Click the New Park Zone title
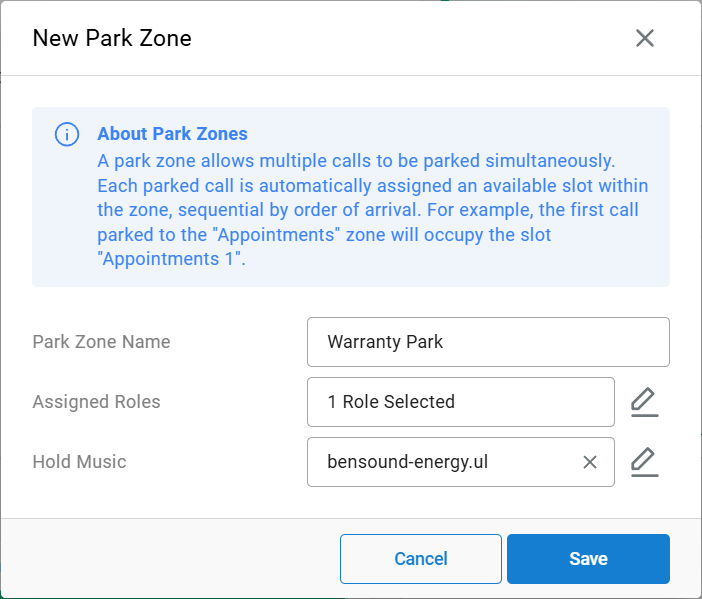This screenshot has height=599, width=702. tap(112, 38)
